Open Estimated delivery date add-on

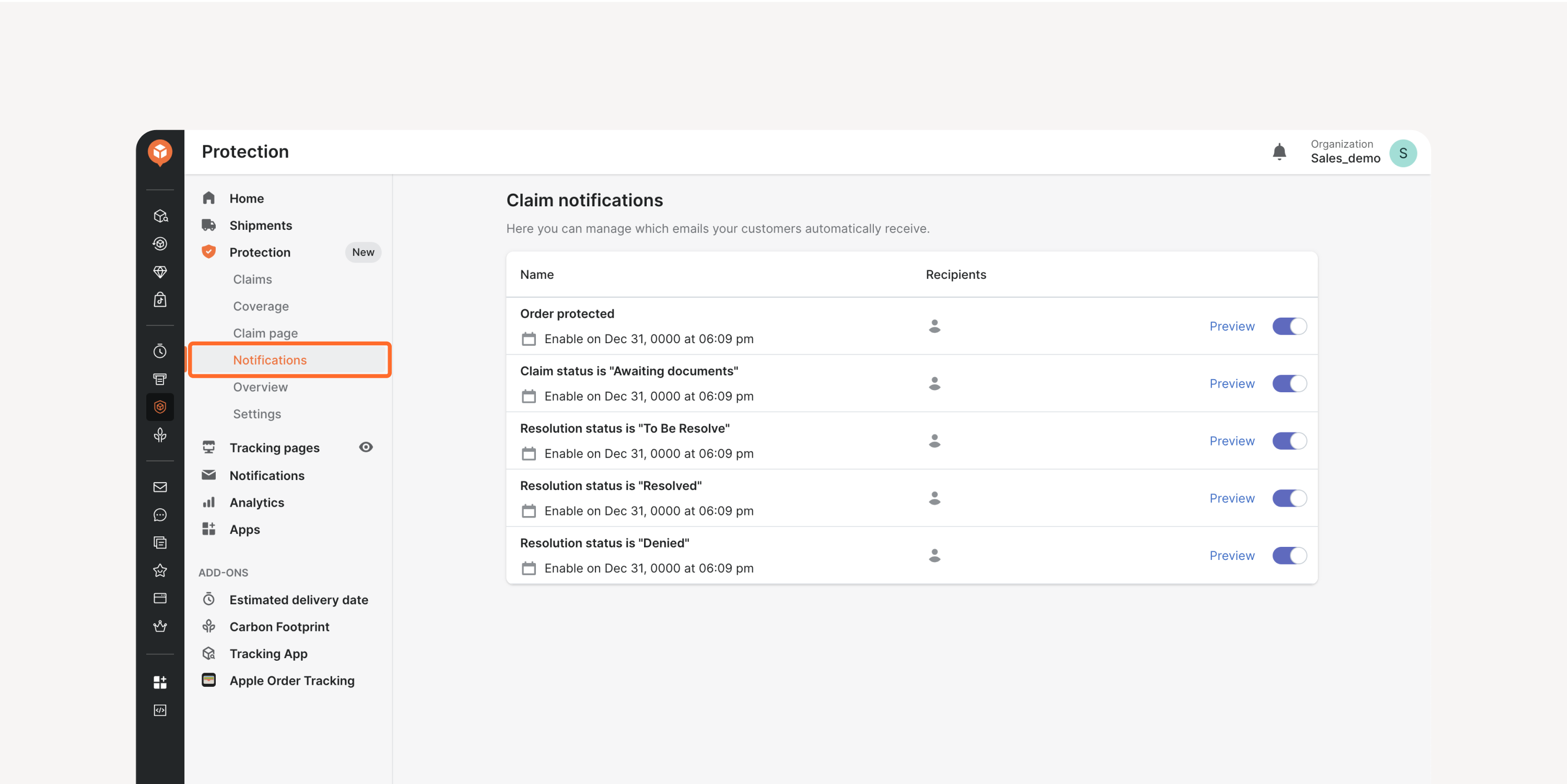point(298,600)
